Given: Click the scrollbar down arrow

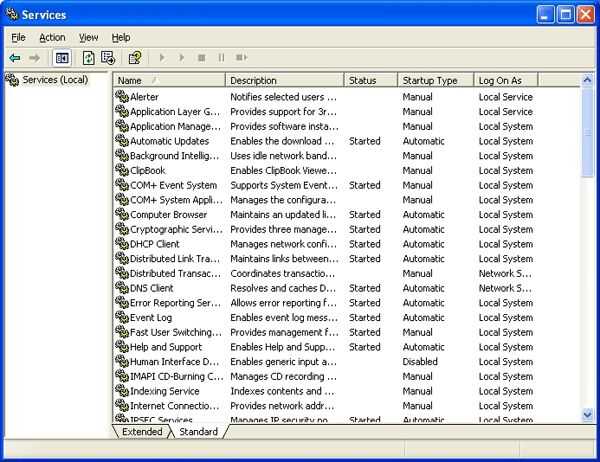Looking at the screenshot, I should (587, 414).
